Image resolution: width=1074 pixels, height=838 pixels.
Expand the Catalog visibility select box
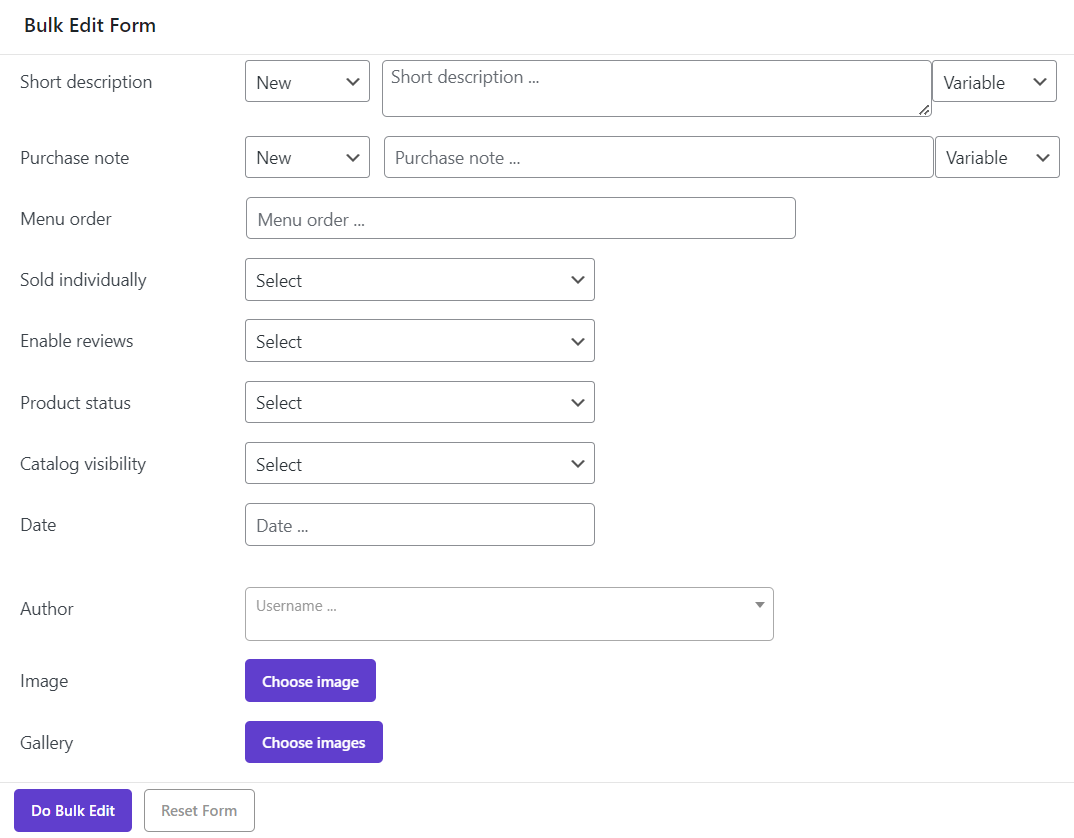(x=419, y=464)
